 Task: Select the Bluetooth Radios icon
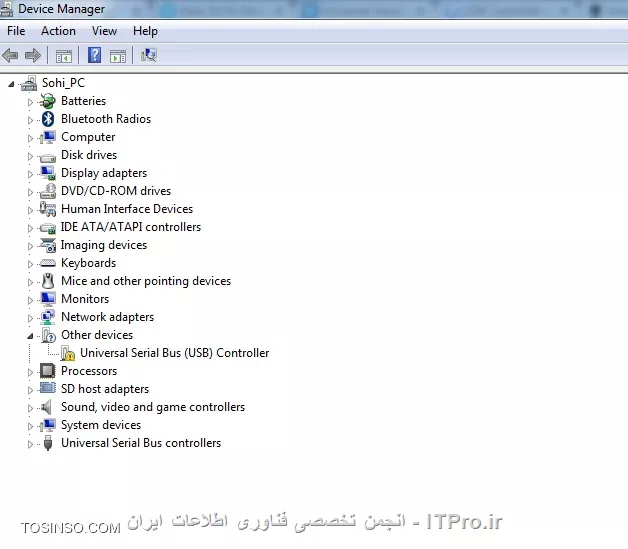tap(48, 119)
